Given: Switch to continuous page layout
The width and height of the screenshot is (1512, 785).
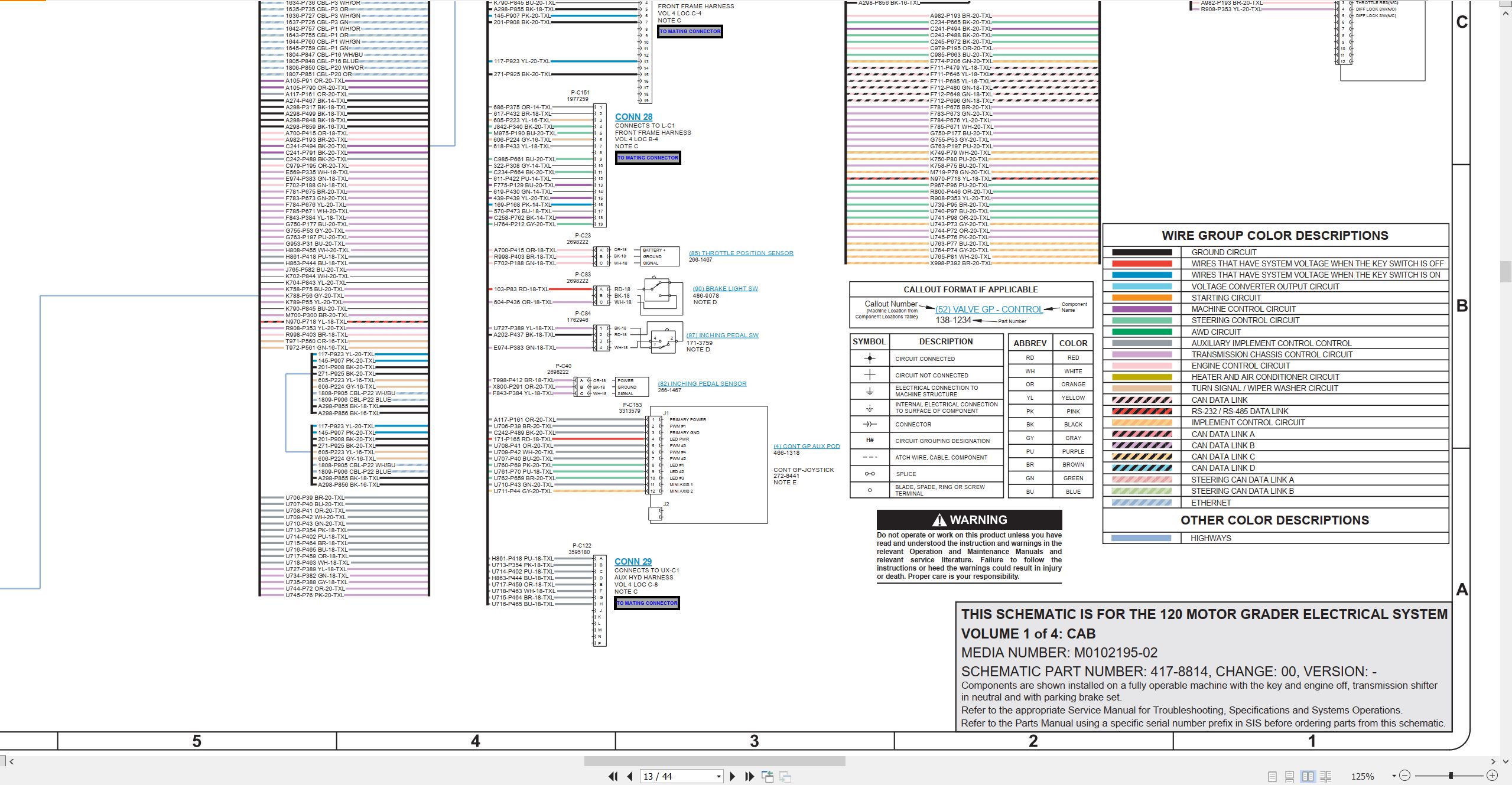Looking at the screenshot, I should [x=1290, y=777].
